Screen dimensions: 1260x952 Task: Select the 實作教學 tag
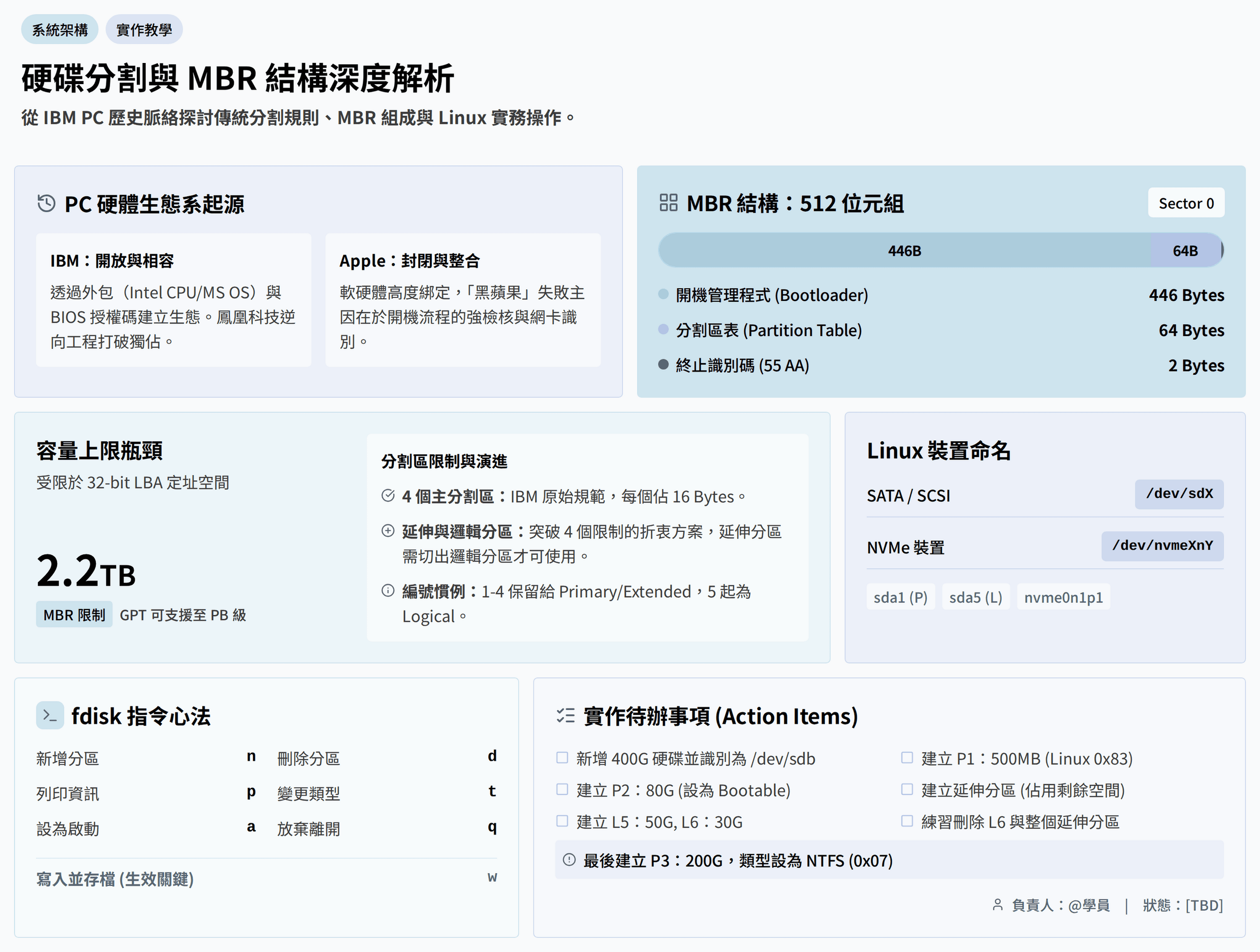[144, 30]
